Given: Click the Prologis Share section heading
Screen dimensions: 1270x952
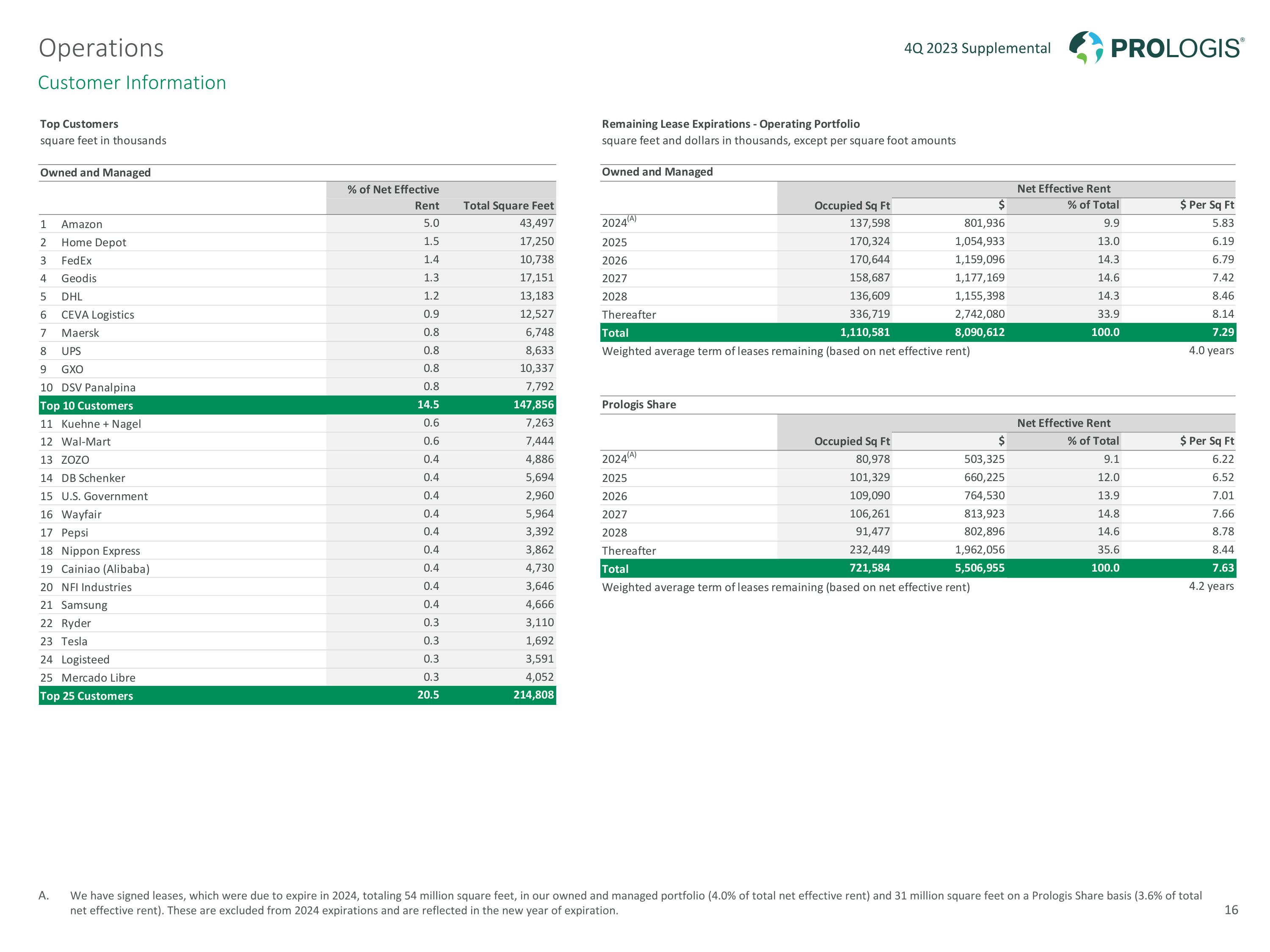Looking at the screenshot, I should (638, 404).
